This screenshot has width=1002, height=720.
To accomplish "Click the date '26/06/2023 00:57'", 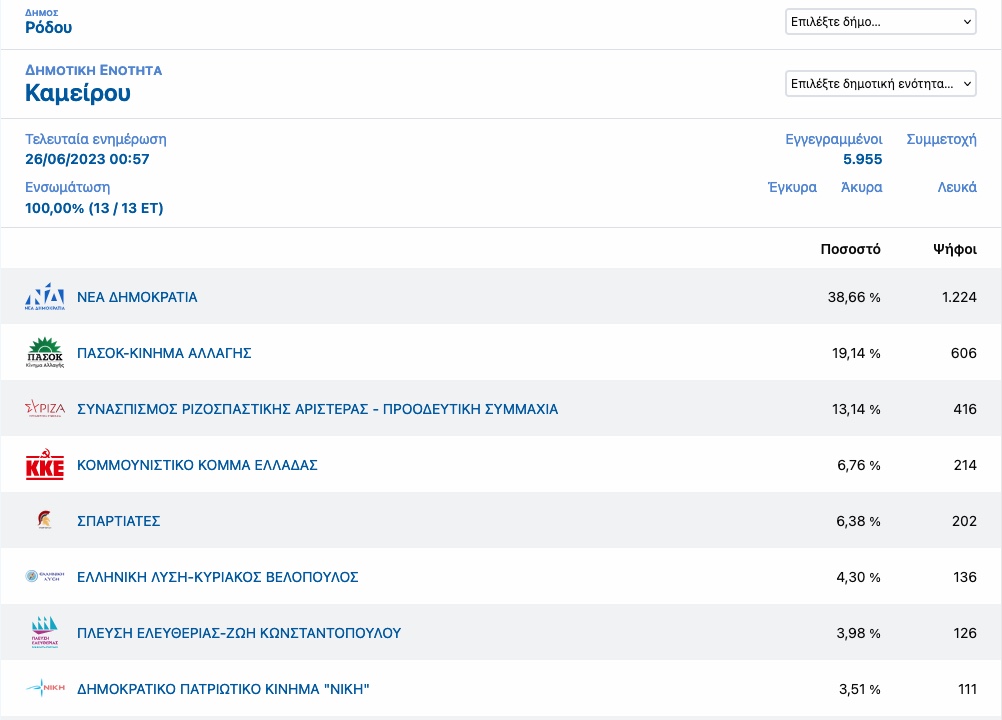I will tap(87, 159).
